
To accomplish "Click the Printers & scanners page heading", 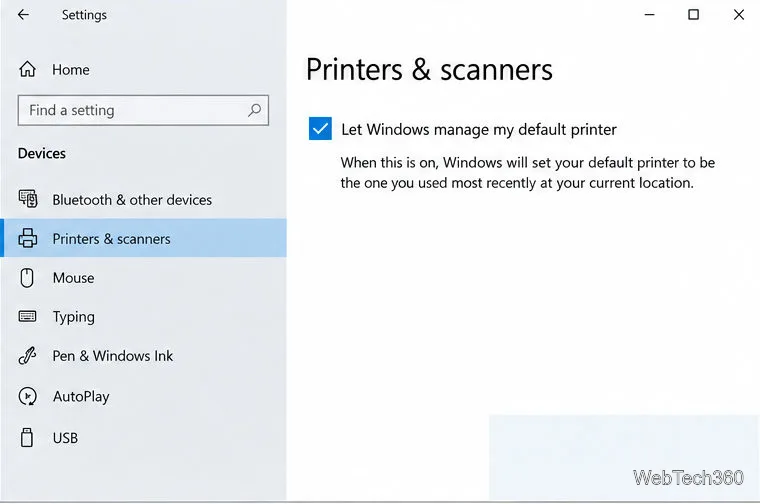I will point(429,70).
